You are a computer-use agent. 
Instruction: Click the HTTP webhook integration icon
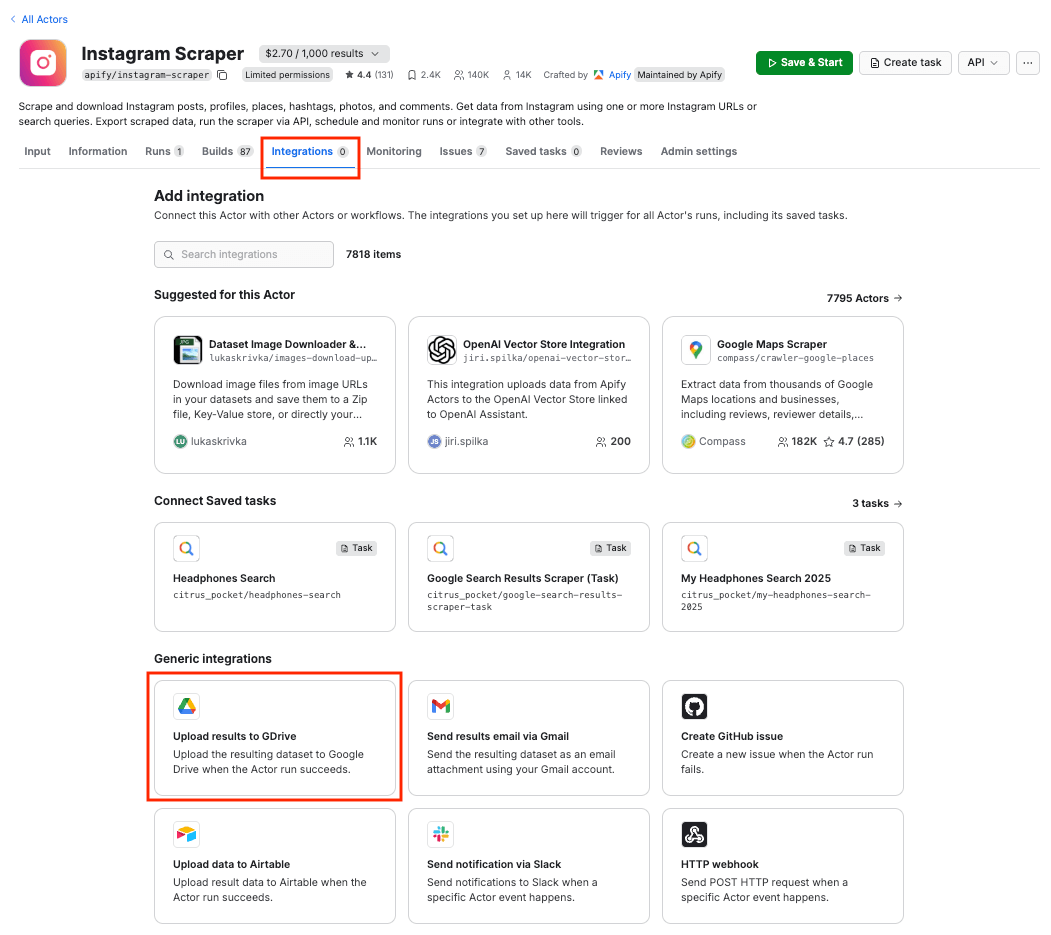pyautogui.click(x=695, y=834)
